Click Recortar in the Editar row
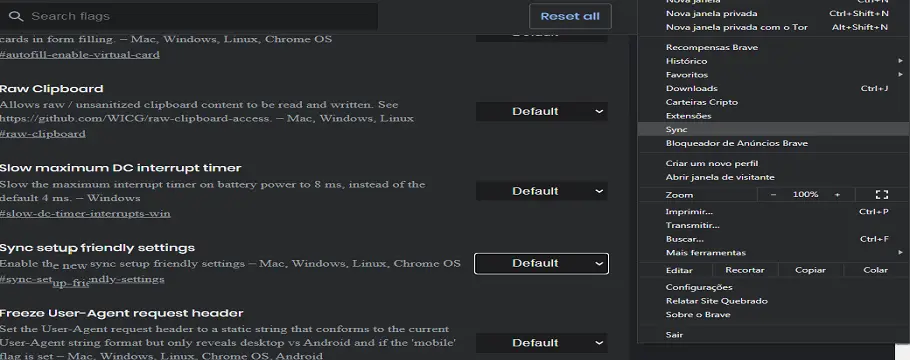The height and width of the screenshot is (360, 910). coord(745,270)
